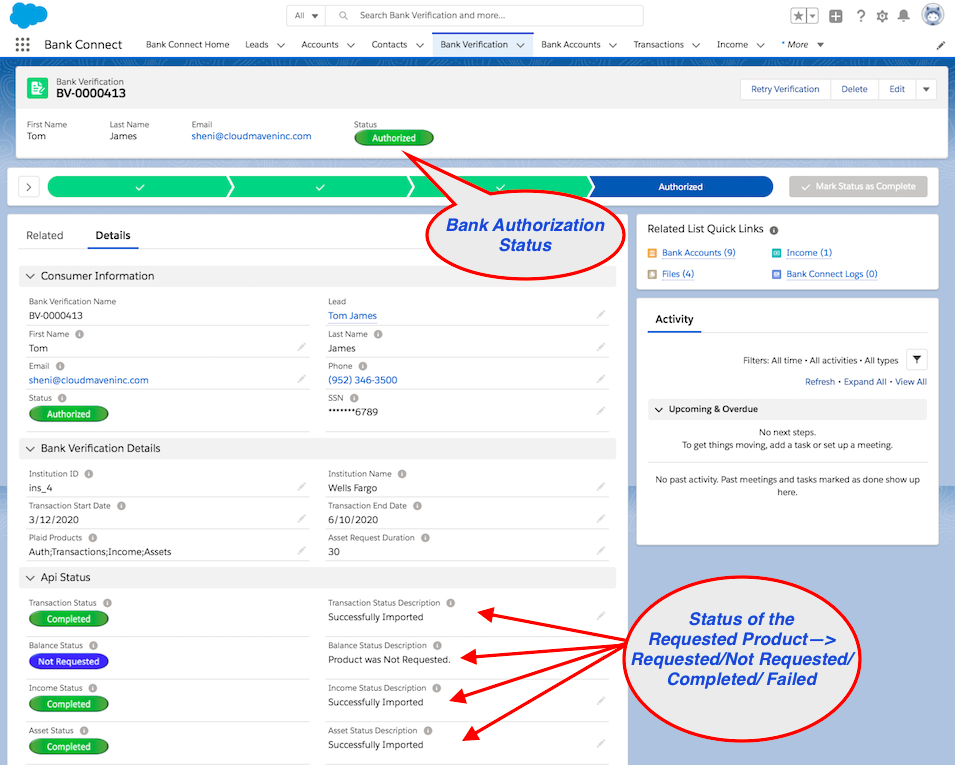955x765 pixels.
Task: Click the Not Requested badge under Balance Status
Action: 68,661
